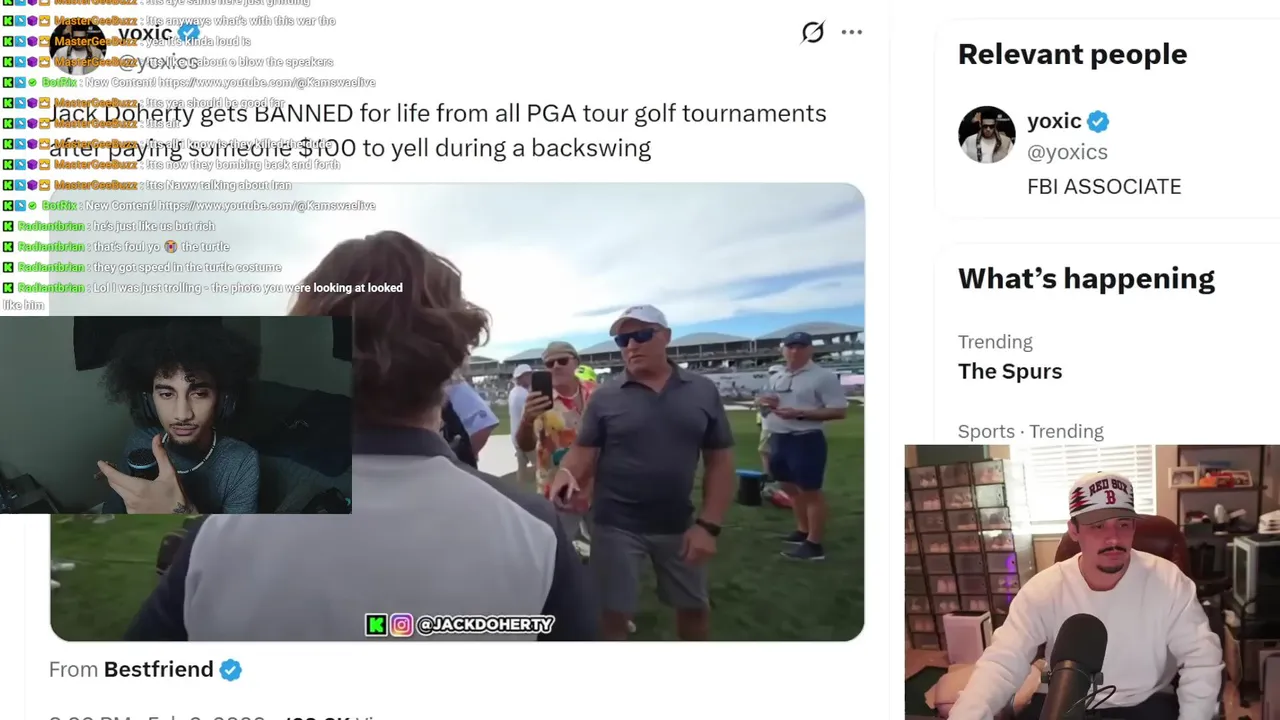
Task: Open the Sports · Trending item
Action: pos(1031,431)
